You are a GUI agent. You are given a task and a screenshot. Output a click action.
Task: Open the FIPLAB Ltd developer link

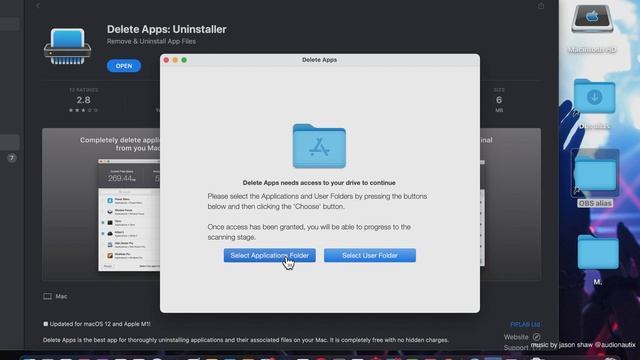coord(525,324)
